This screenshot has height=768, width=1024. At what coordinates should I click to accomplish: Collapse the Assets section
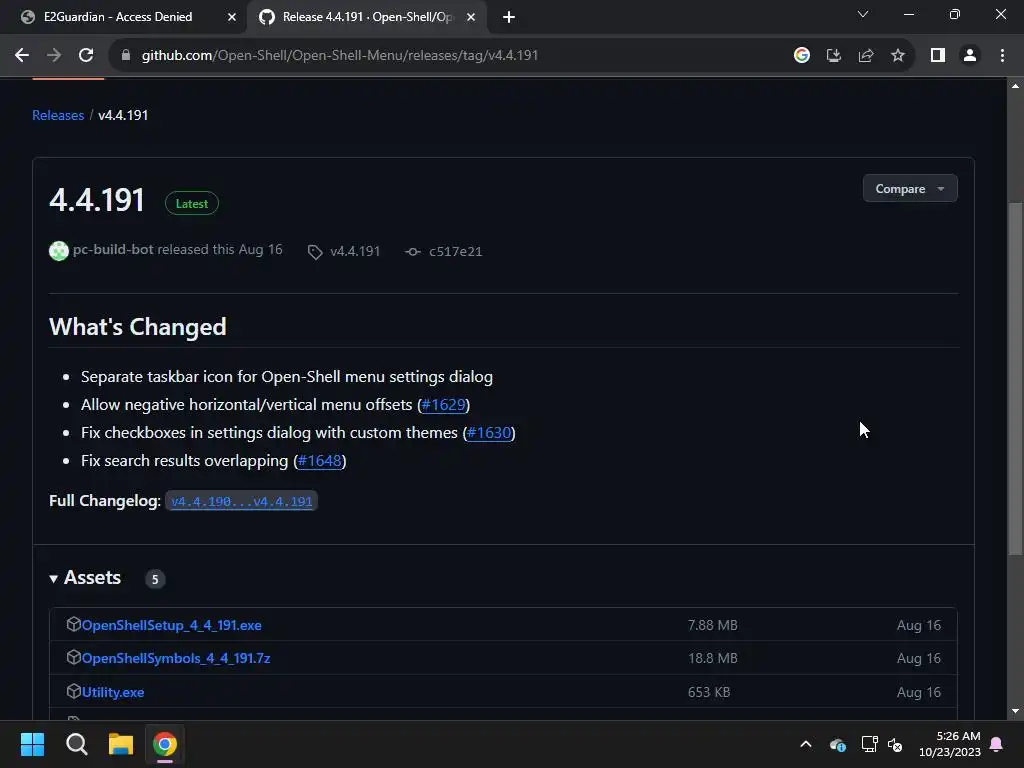tap(86, 578)
